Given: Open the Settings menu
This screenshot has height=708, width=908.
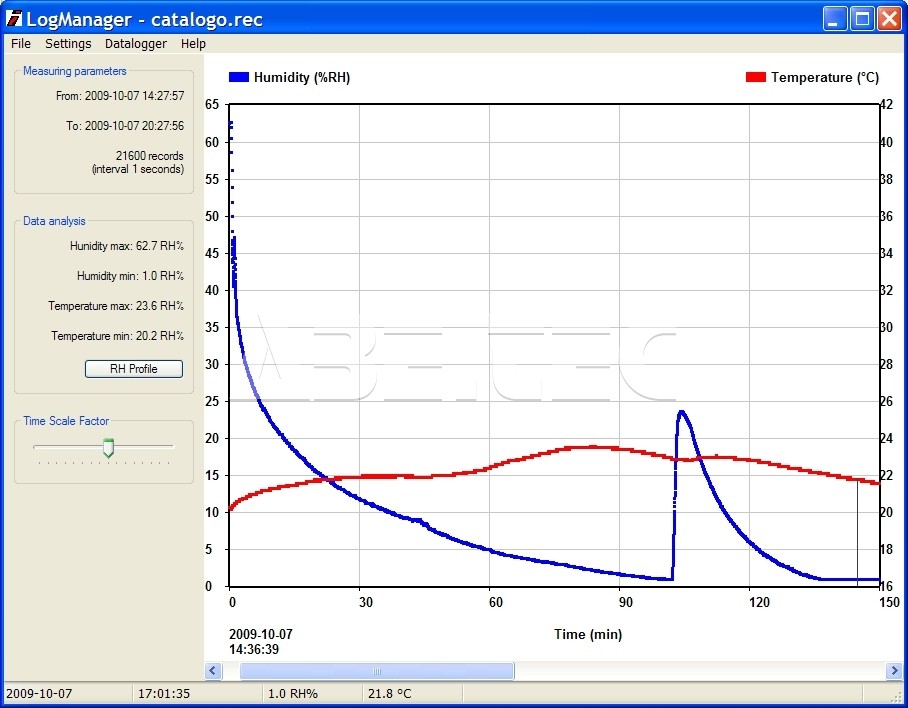Looking at the screenshot, I should (68, 43).
